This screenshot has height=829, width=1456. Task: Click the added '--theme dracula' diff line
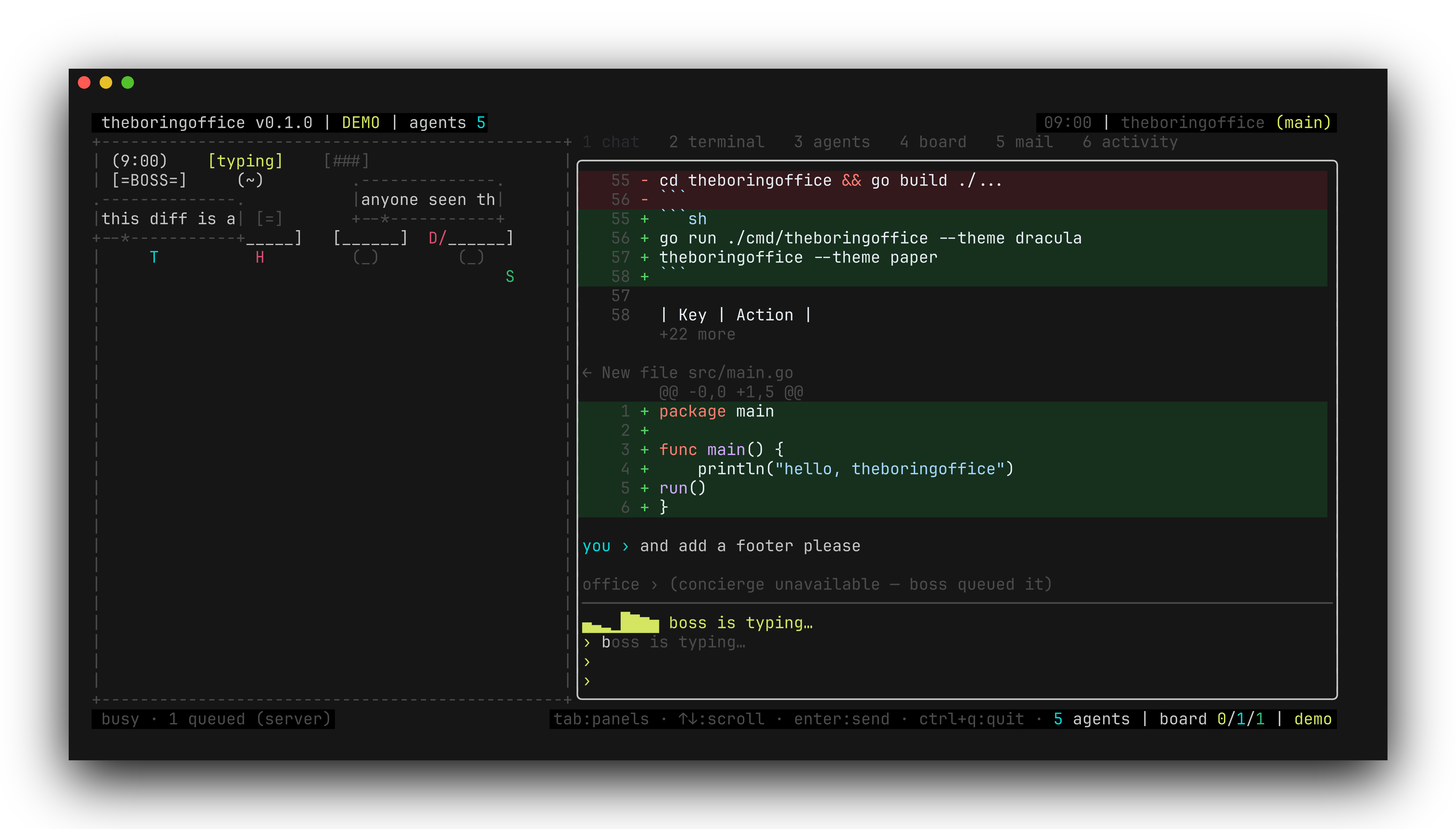click(953, 238)
